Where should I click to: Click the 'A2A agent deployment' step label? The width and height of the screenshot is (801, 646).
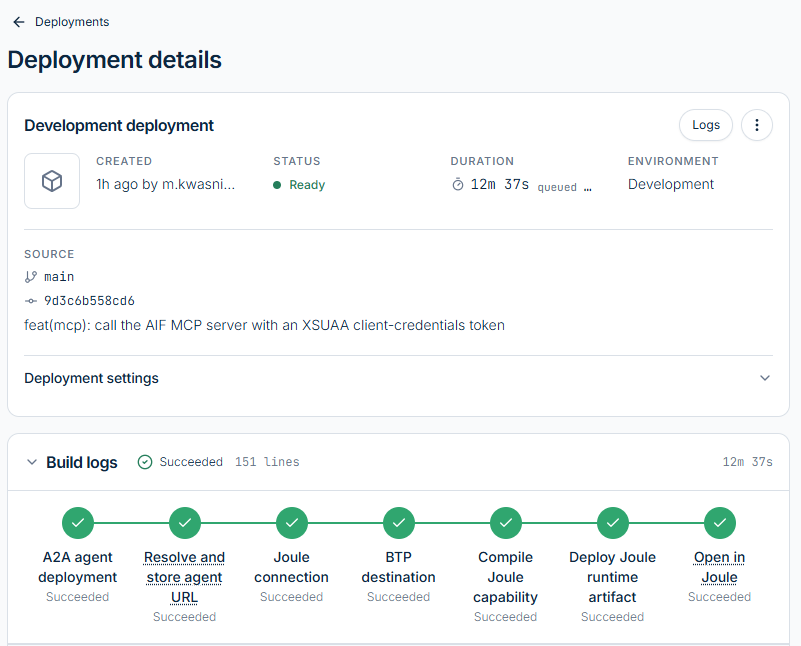pyautogui.click(x=78, y=567)
